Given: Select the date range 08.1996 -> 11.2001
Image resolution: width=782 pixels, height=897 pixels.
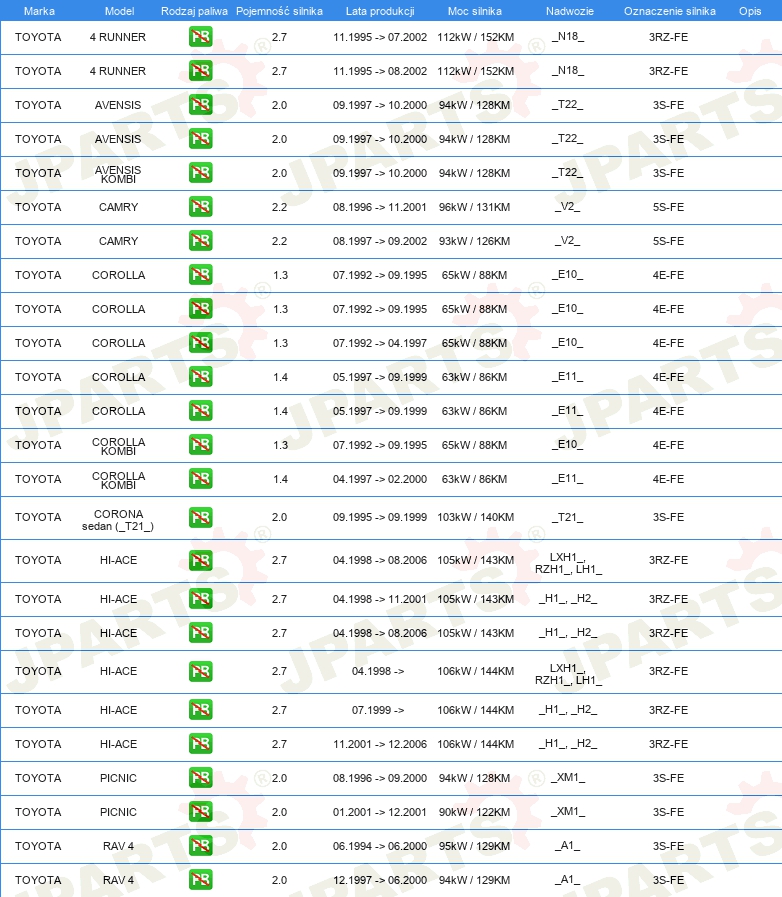Looking at the screenshot, I should coord(380,207).
